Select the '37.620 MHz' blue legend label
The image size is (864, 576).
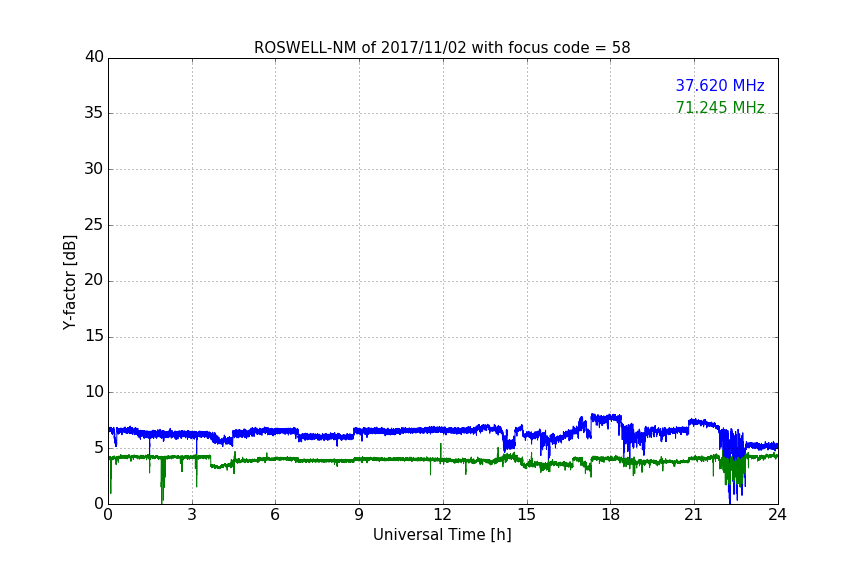[x=720, y=85]
